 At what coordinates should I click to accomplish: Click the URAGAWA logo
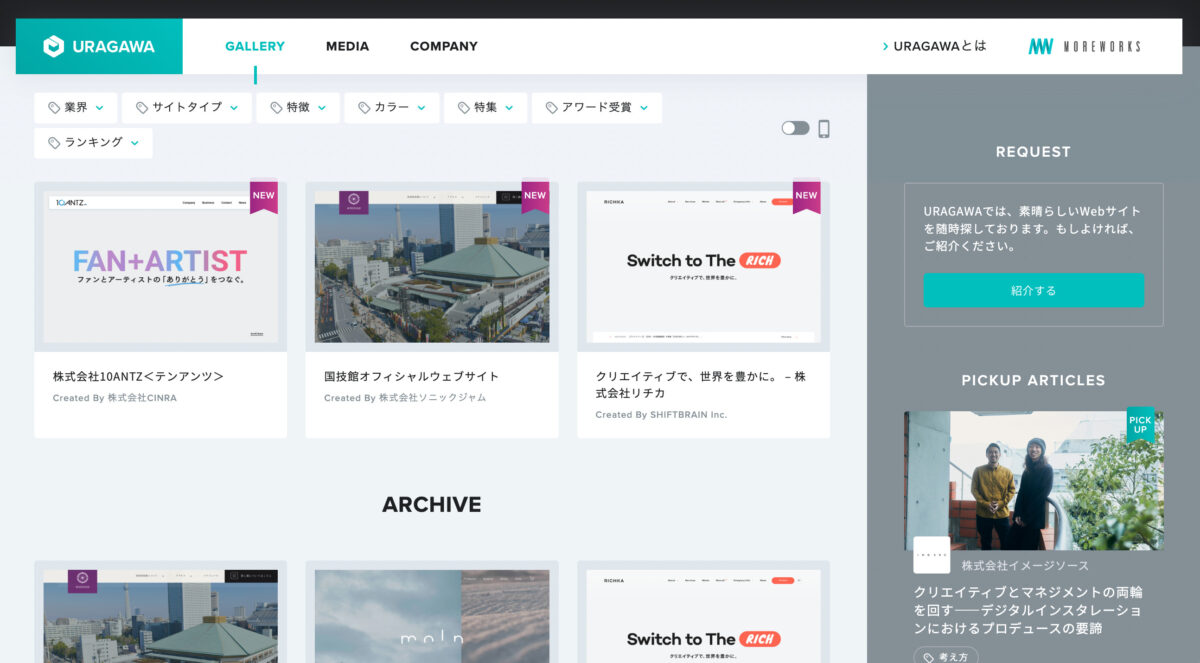pos(99,46)
